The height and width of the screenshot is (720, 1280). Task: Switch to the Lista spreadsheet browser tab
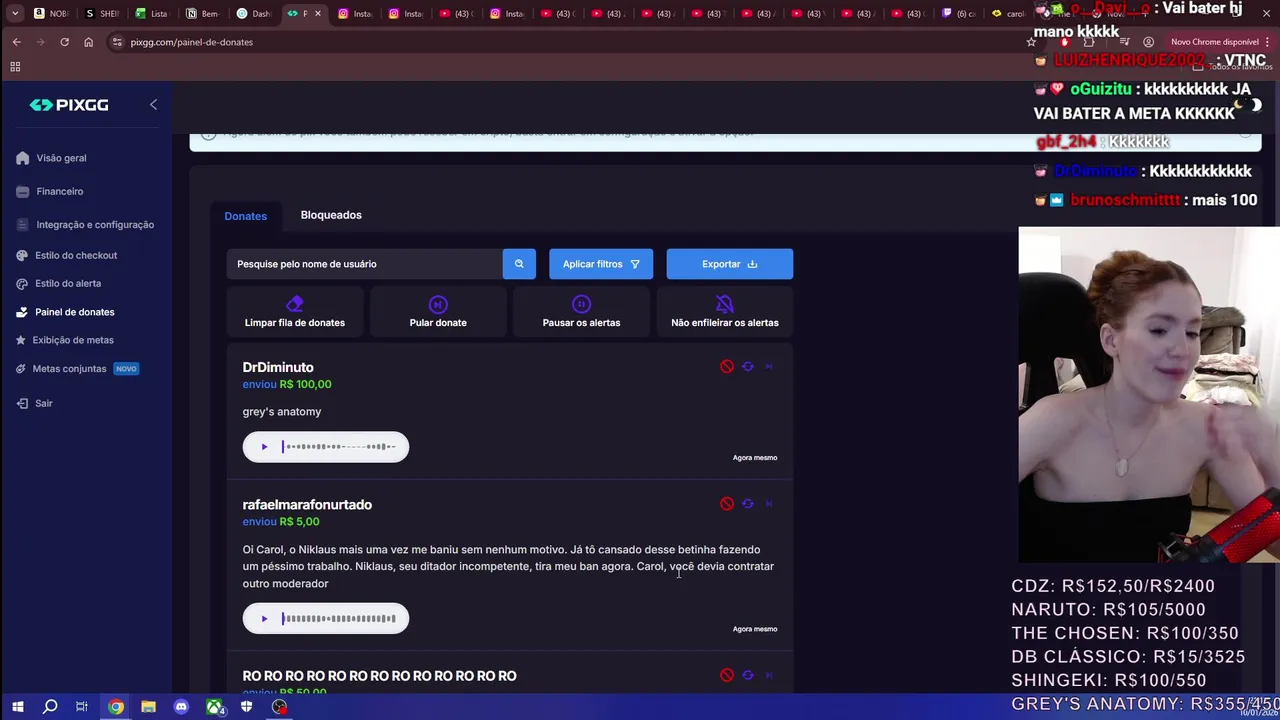pos(152,14)
